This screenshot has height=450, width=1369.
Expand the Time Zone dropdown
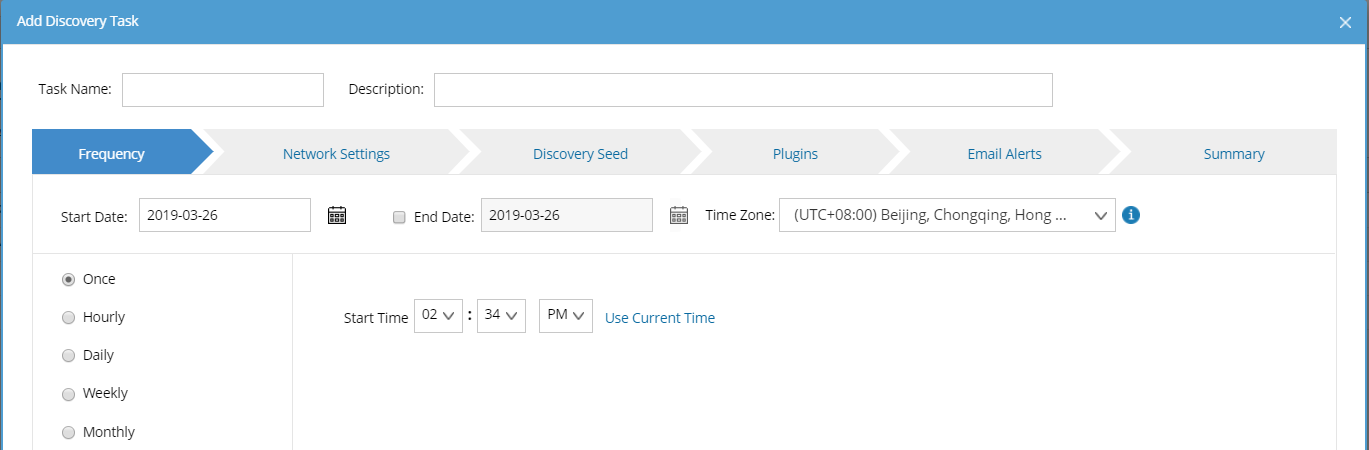pos(947,215)
